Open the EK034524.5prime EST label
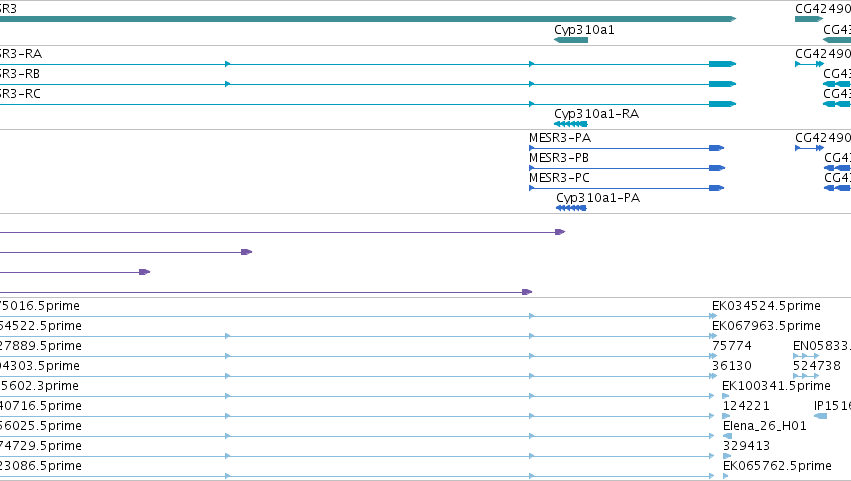This screenshot has height=481, width=851. [766, 306]
